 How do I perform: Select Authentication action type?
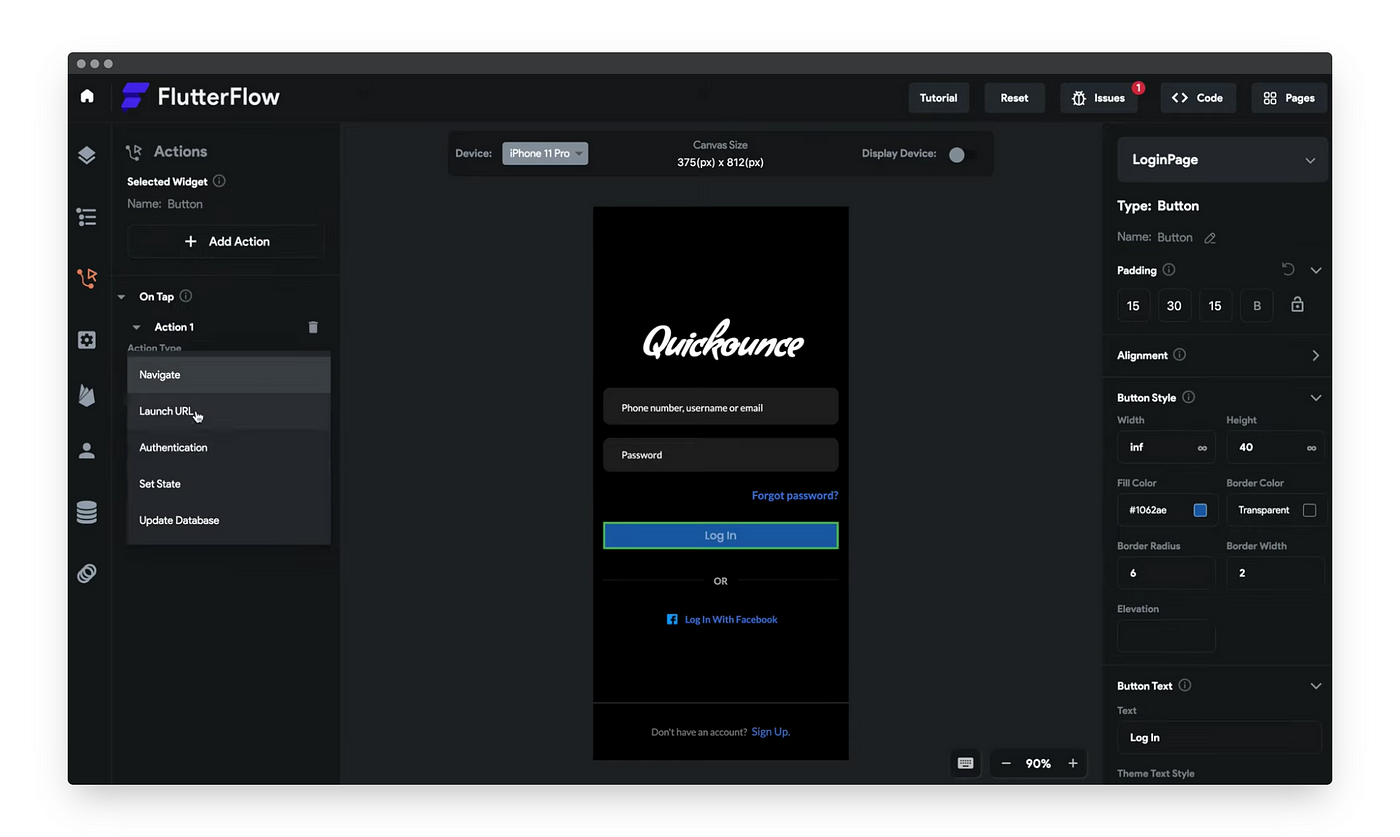(229, 447)
